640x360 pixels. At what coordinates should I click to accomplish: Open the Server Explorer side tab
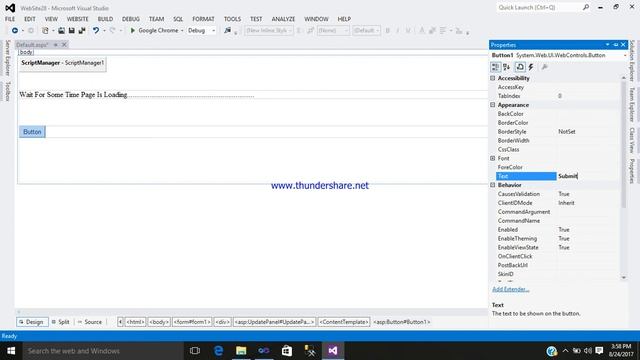click(7, 58)
